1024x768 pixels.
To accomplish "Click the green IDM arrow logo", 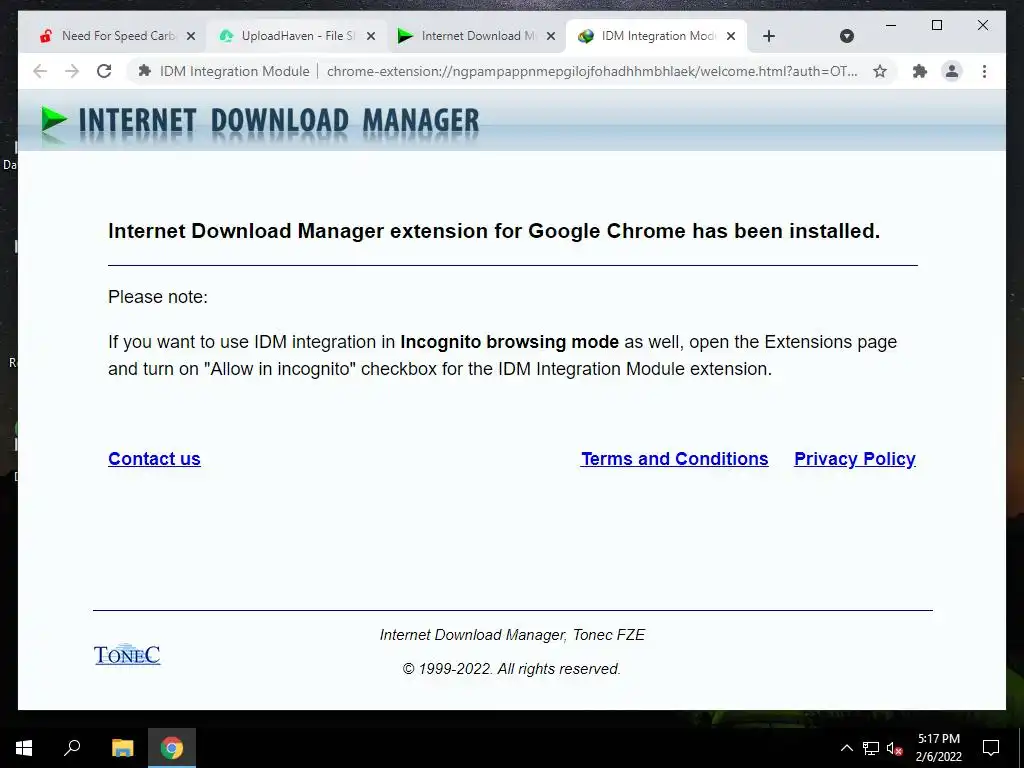I will click(54, 122).
